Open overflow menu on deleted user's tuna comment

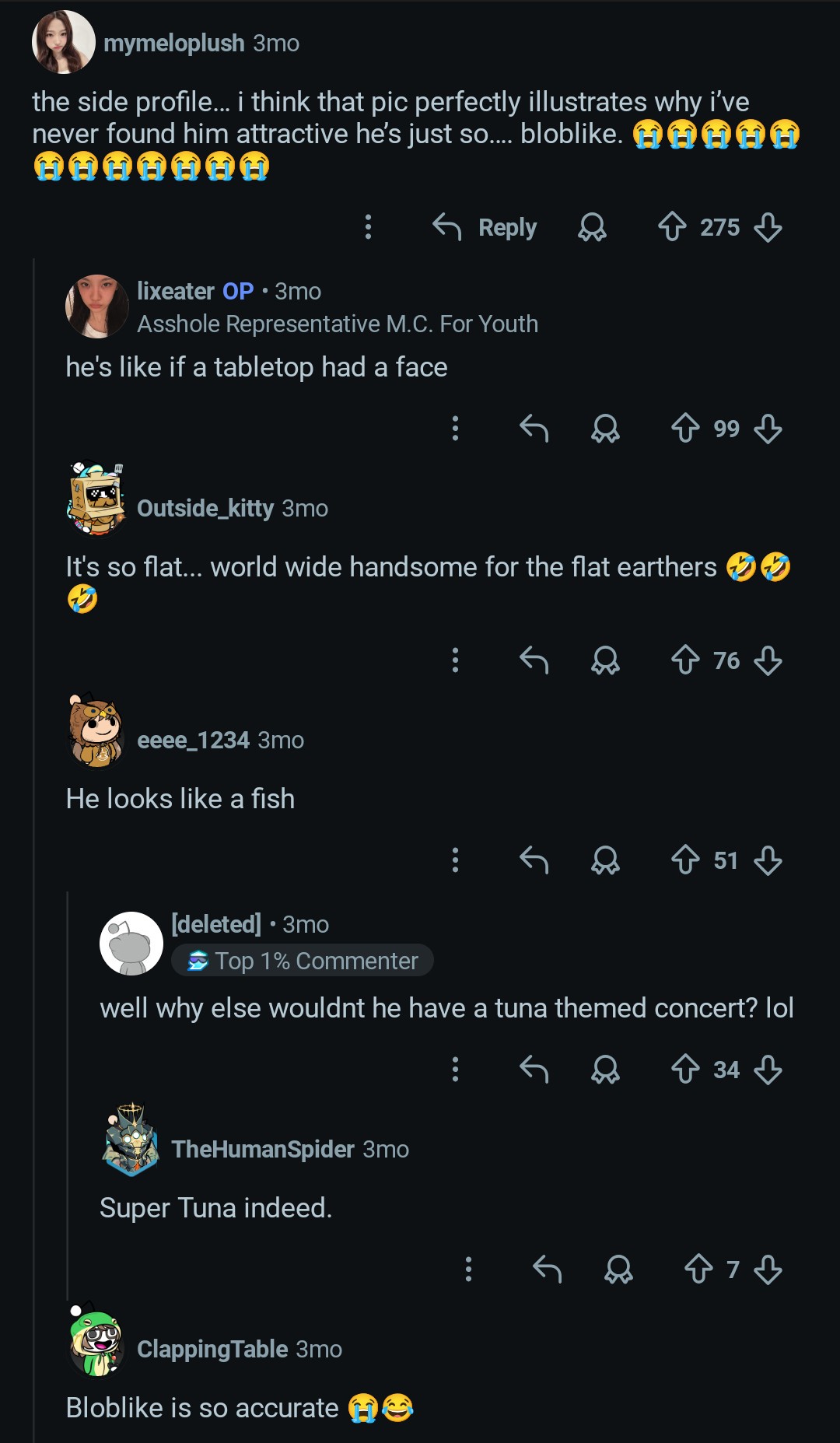(x=456, y=1070)
